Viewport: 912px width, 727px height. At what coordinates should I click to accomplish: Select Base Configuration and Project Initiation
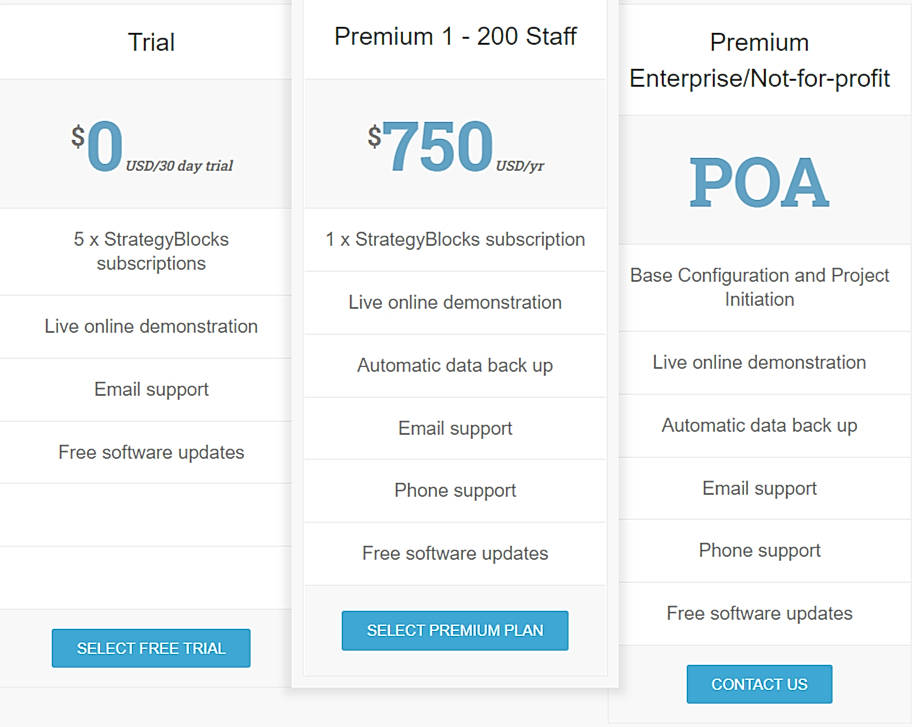[759, 287]
